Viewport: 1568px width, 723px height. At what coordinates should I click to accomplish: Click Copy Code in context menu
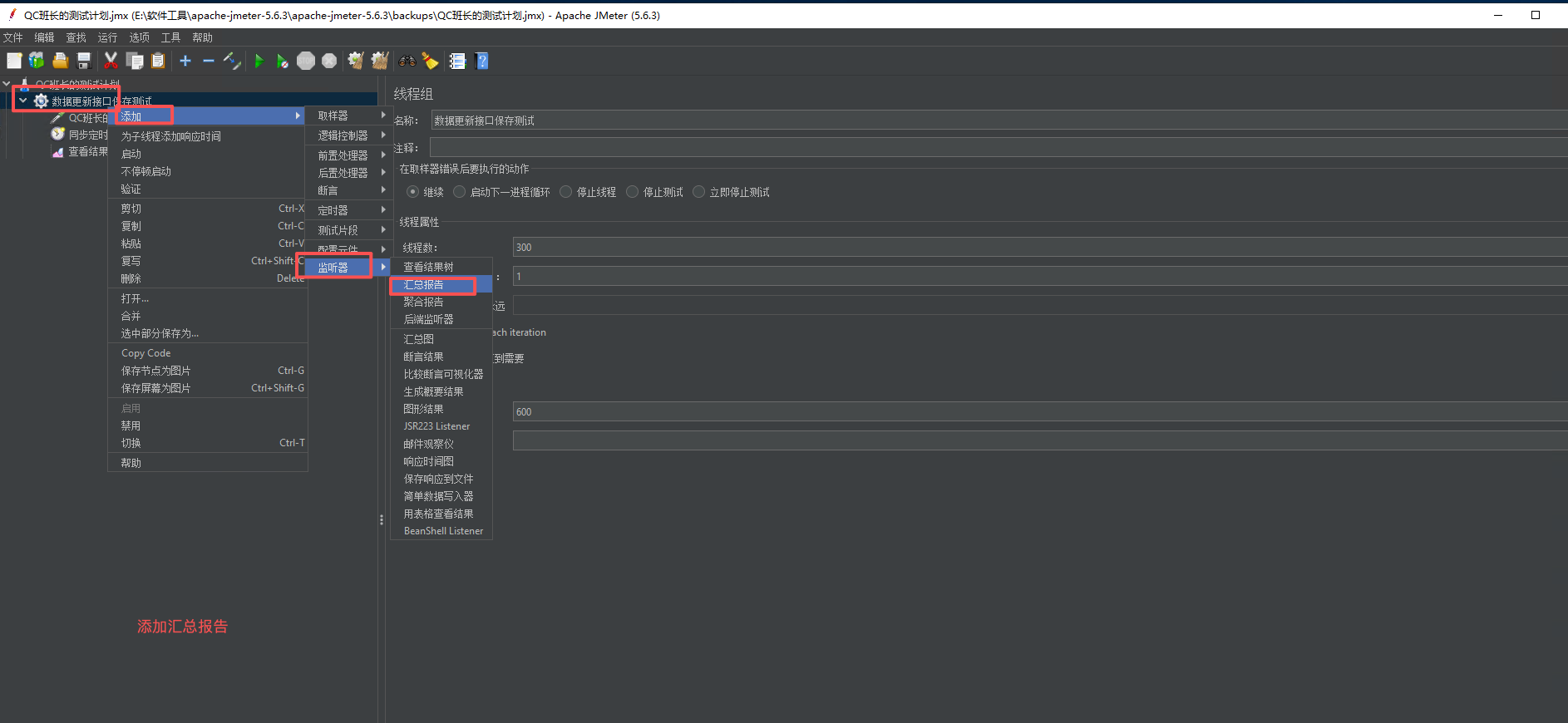(208, 353)
